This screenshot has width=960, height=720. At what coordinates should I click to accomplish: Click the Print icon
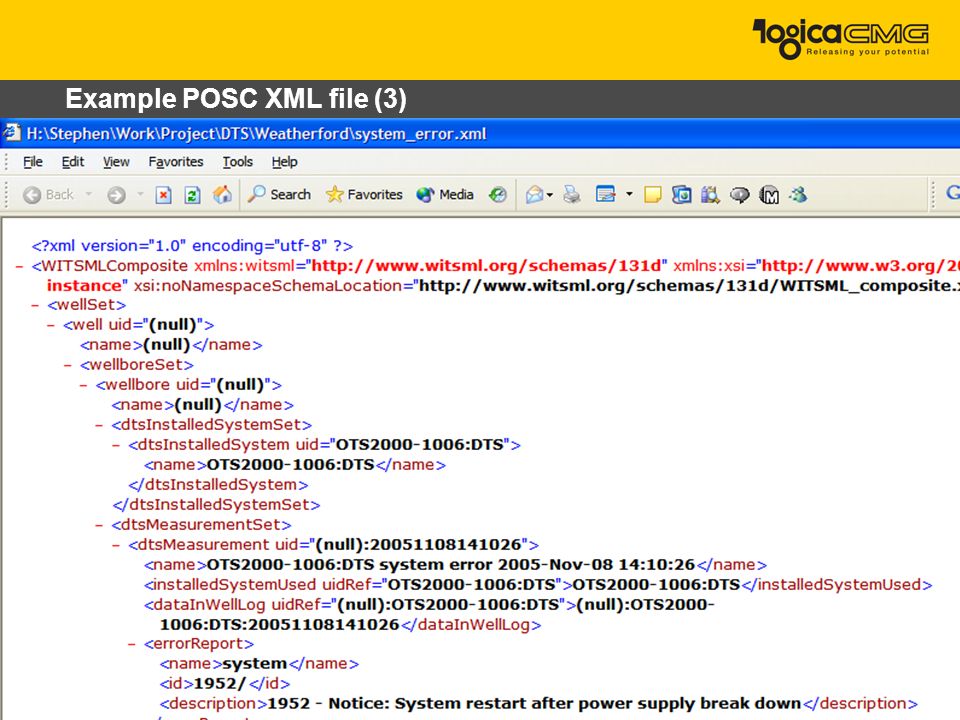[x=572, y=195]
